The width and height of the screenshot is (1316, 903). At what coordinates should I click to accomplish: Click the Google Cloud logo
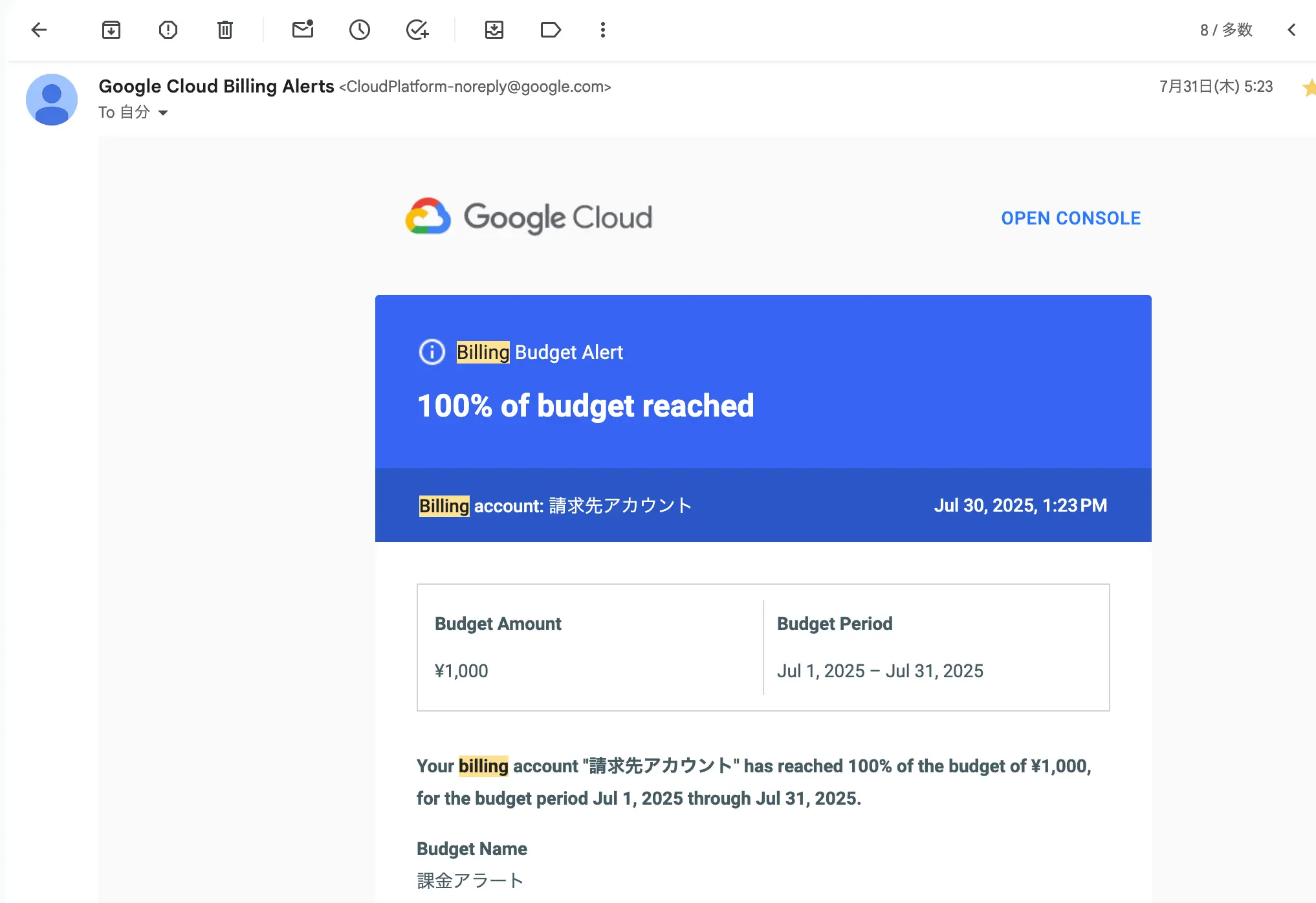(529, 217)
